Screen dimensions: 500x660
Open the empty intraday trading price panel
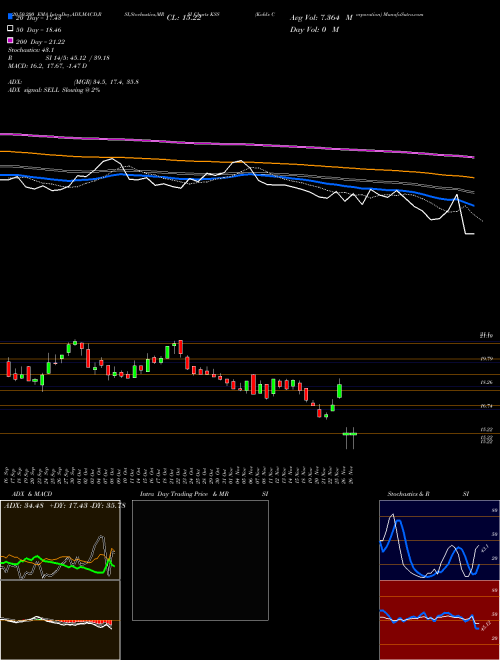200,560
